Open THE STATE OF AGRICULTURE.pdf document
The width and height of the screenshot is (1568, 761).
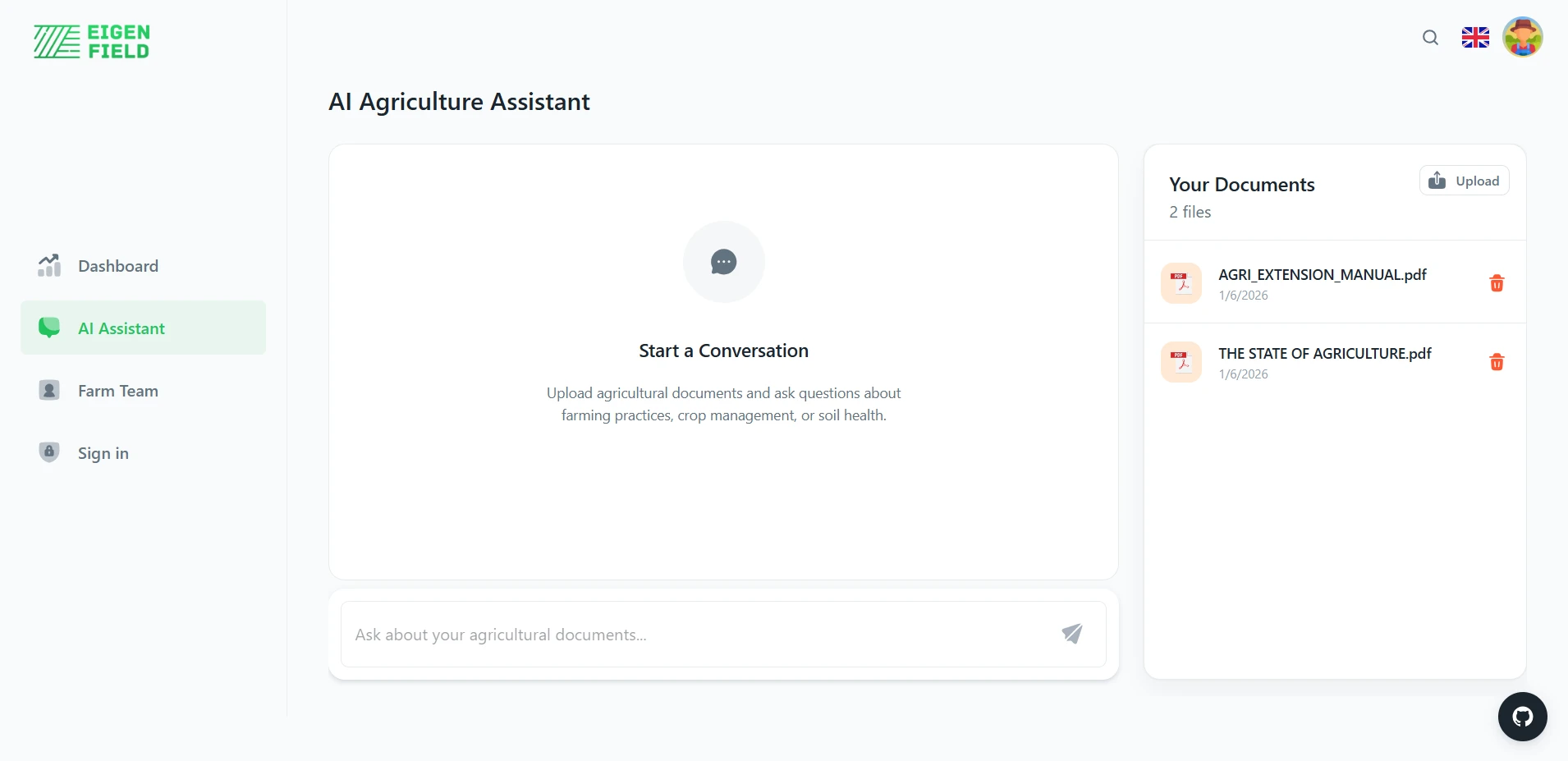(x=1324, y=354)
